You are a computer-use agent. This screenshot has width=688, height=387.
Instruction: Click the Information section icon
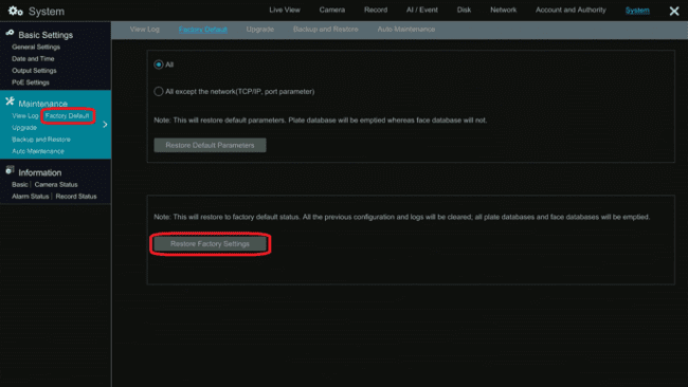click(x=10, y=171)
